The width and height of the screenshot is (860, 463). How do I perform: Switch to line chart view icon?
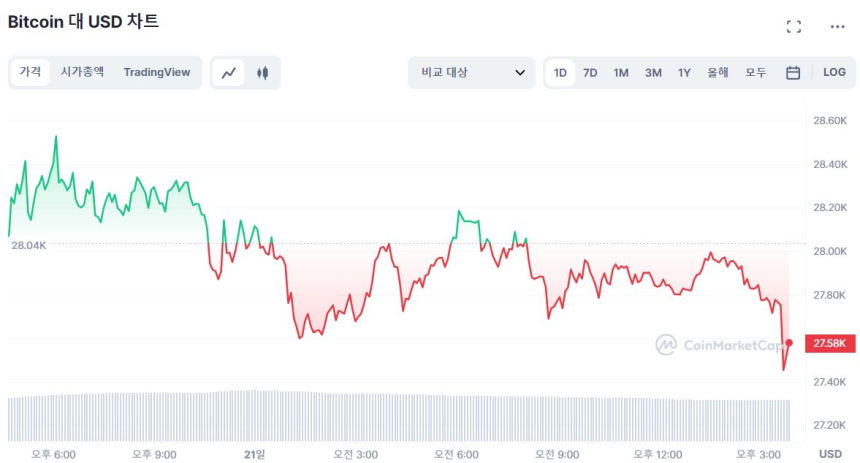(x=229, y=72)
